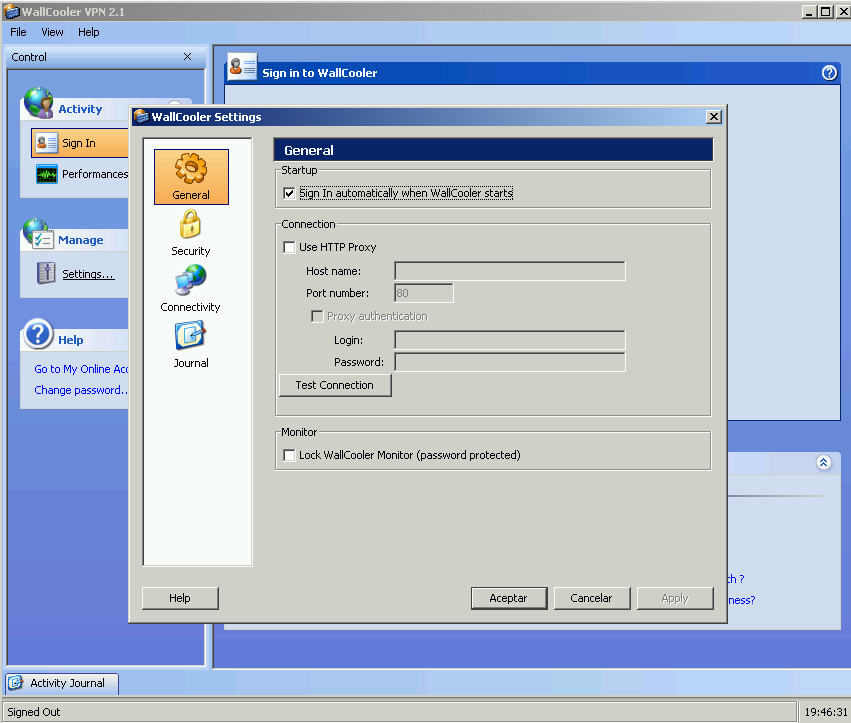Click help icon in Sign in to WallCooler header
Image resolution: width=851 pixels, height=723 pixels.
click(829, 72)
